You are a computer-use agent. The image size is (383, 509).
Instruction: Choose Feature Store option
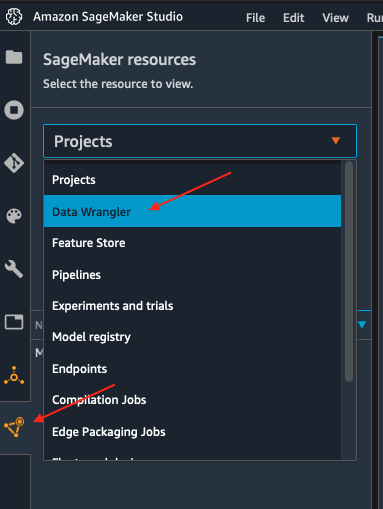coord(192,243)
